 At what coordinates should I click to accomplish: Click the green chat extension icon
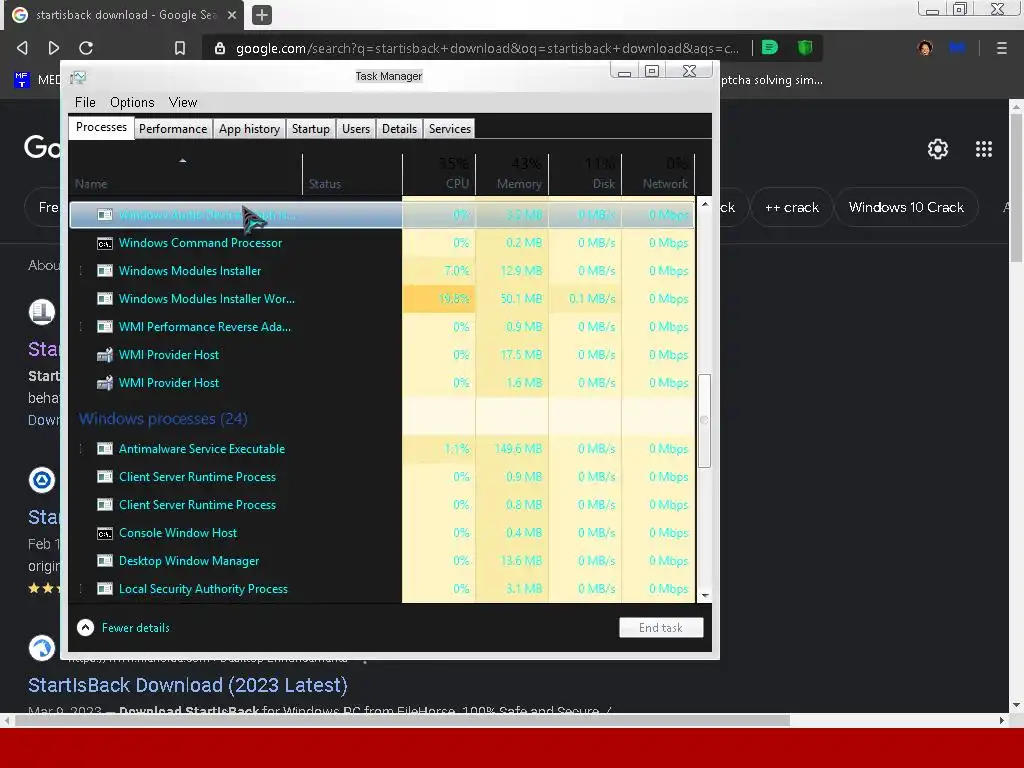pos(770,47)
